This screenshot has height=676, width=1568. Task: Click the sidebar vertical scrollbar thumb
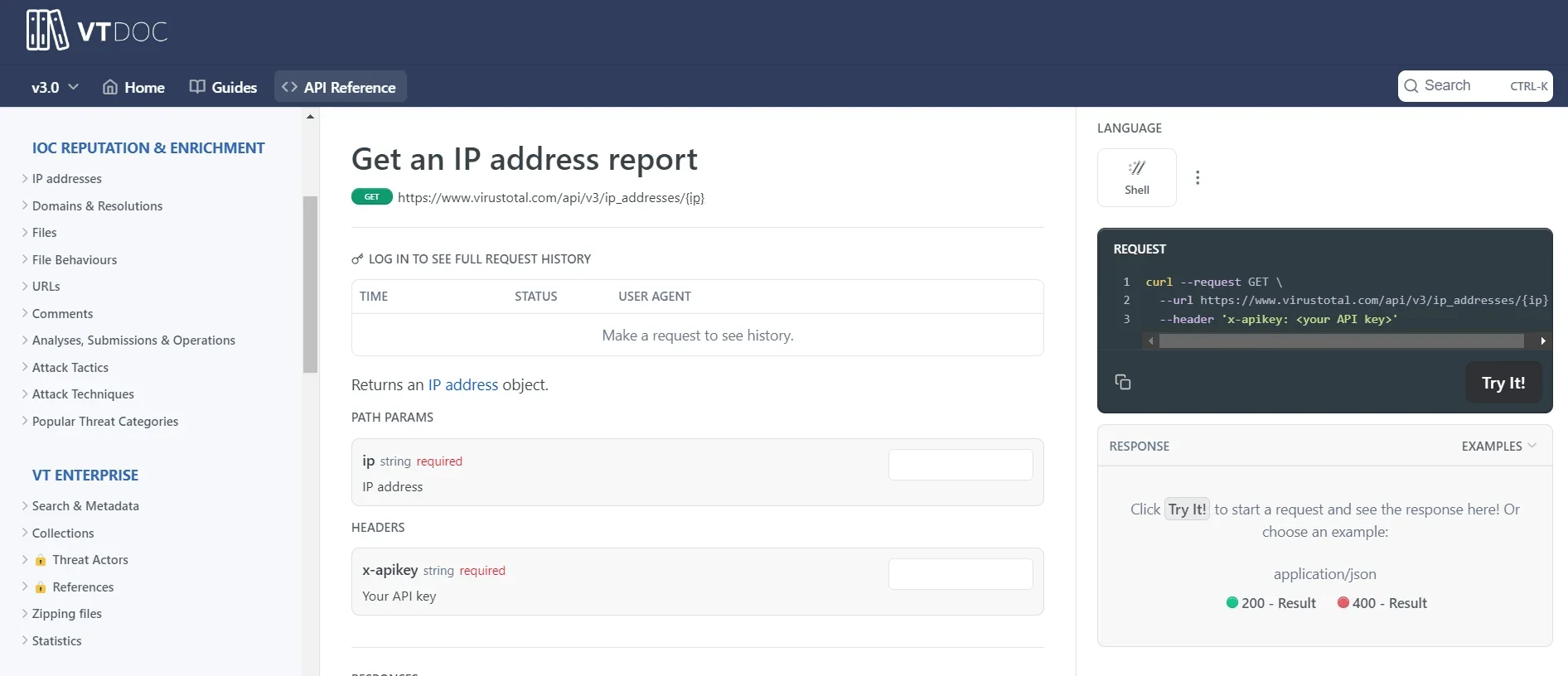pos(310,284)
